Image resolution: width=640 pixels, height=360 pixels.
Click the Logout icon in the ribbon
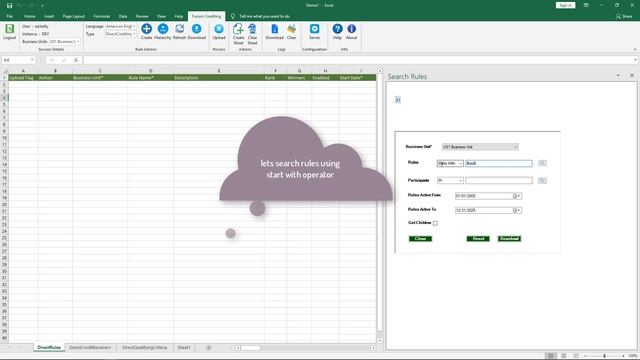9,29
